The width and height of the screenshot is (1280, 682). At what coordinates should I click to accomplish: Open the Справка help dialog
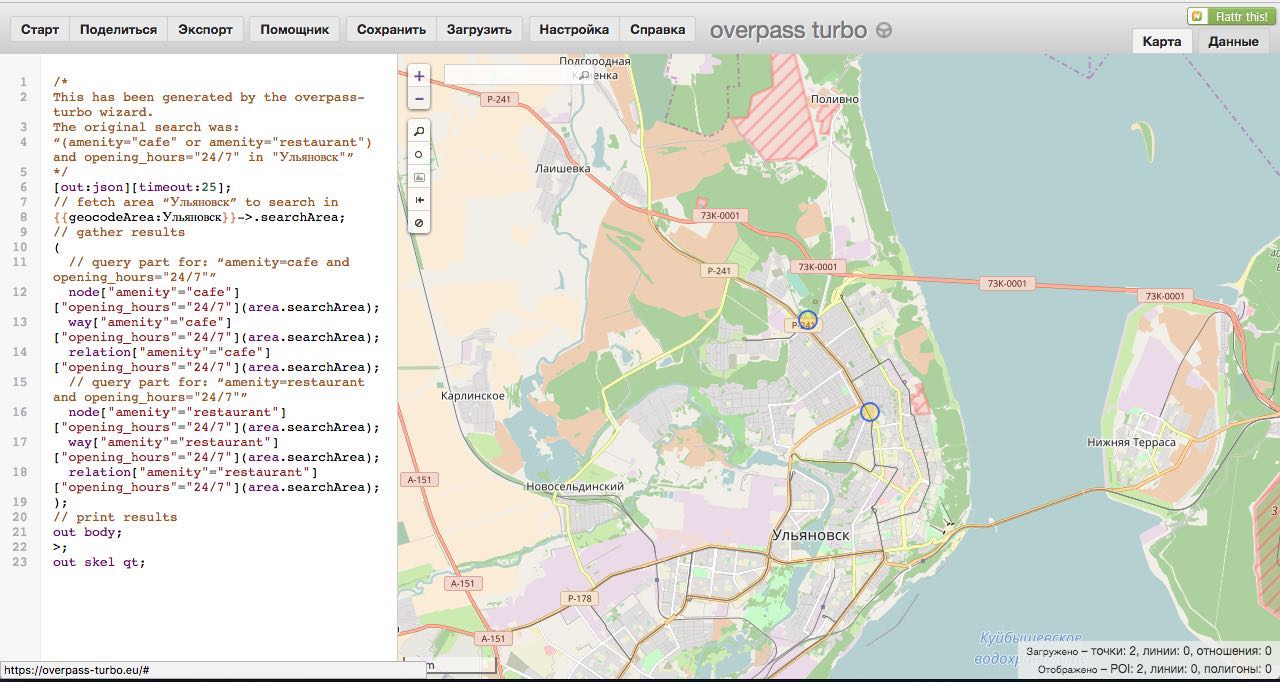pos(658,29)
